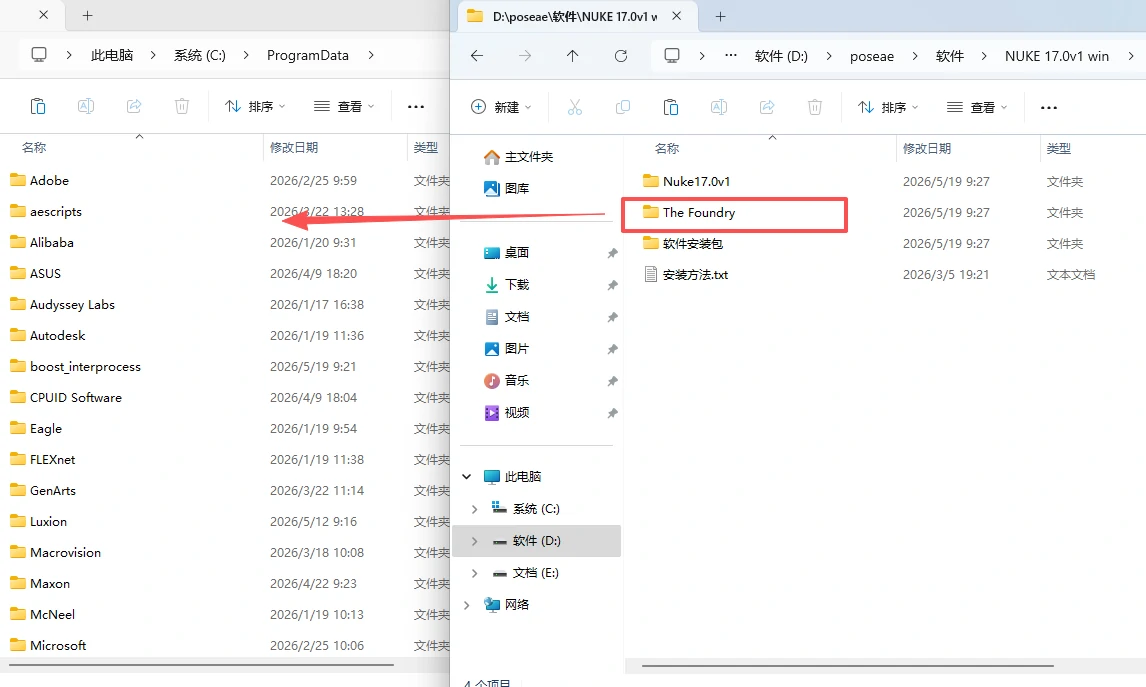1146x687 pixels.
Task: Click the Delete trash icon in right toolbar
Action: click(x=814, y=107)
